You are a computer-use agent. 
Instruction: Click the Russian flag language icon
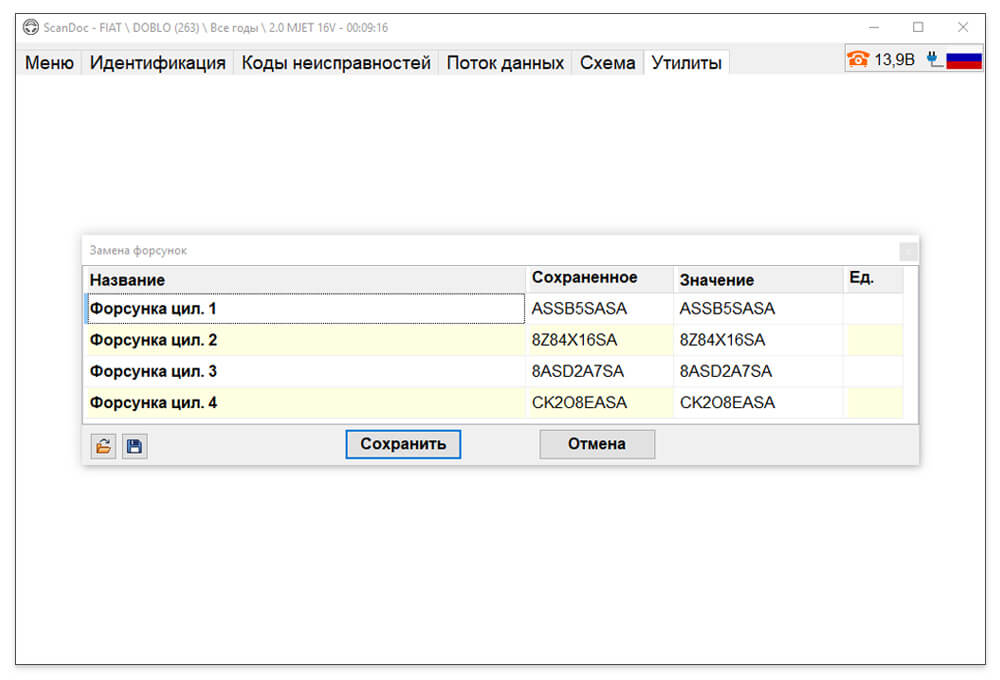[x=964, y=60]
